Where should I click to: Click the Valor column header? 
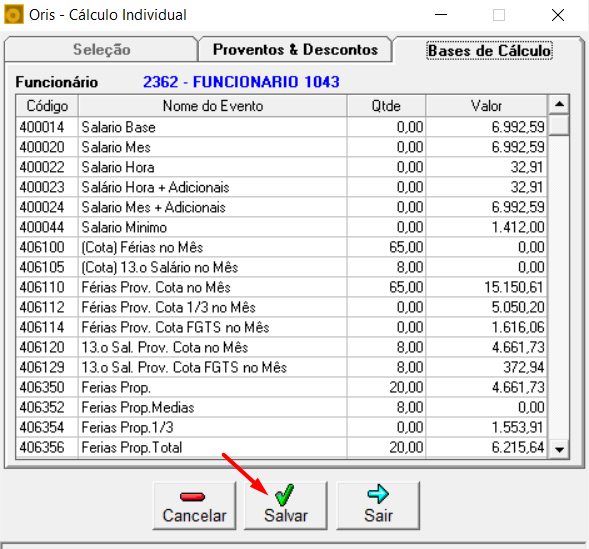coord(486,106)
